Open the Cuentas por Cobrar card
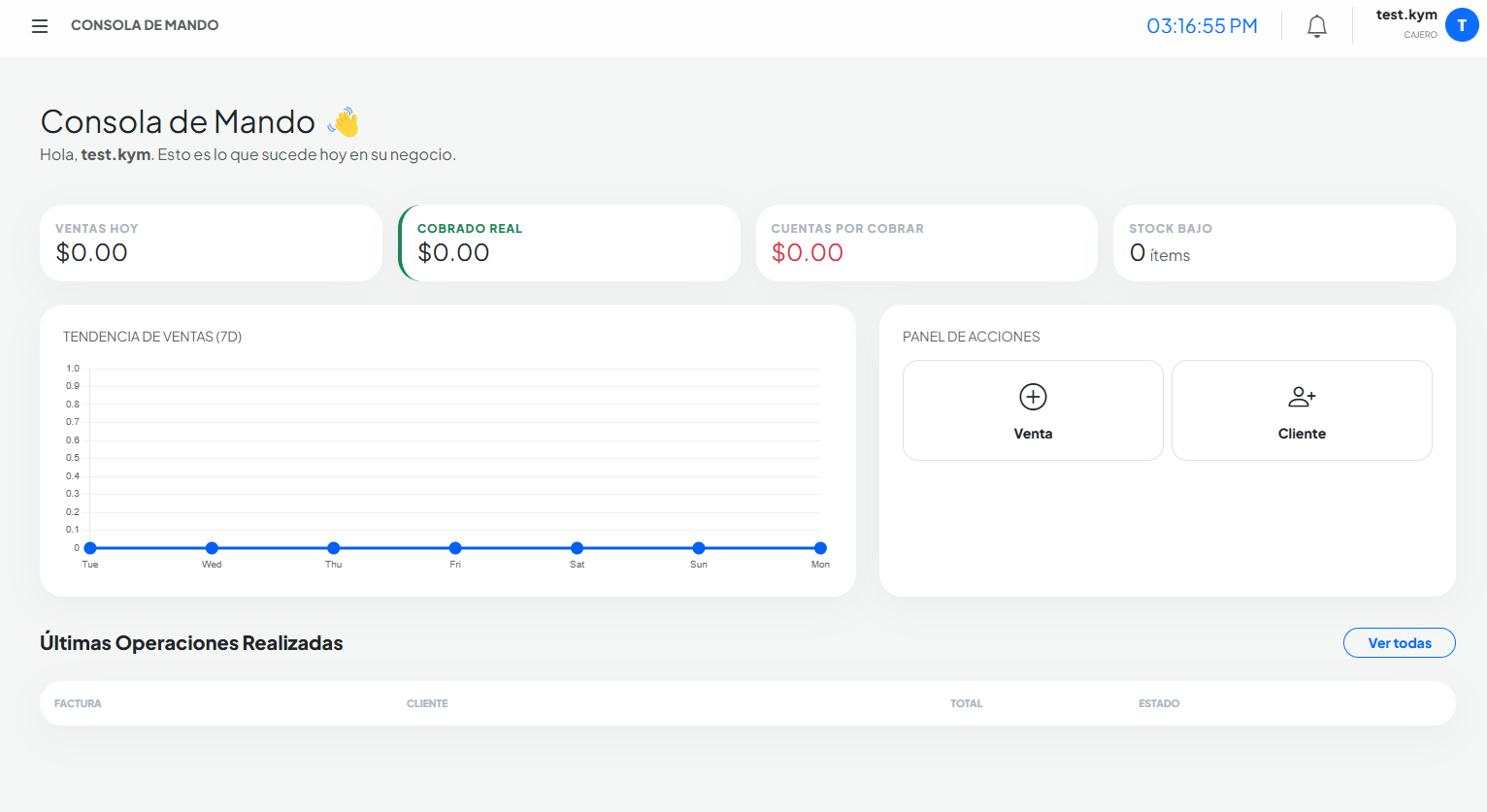Screen dimensions: 1487x812 (x=926, y=243)
